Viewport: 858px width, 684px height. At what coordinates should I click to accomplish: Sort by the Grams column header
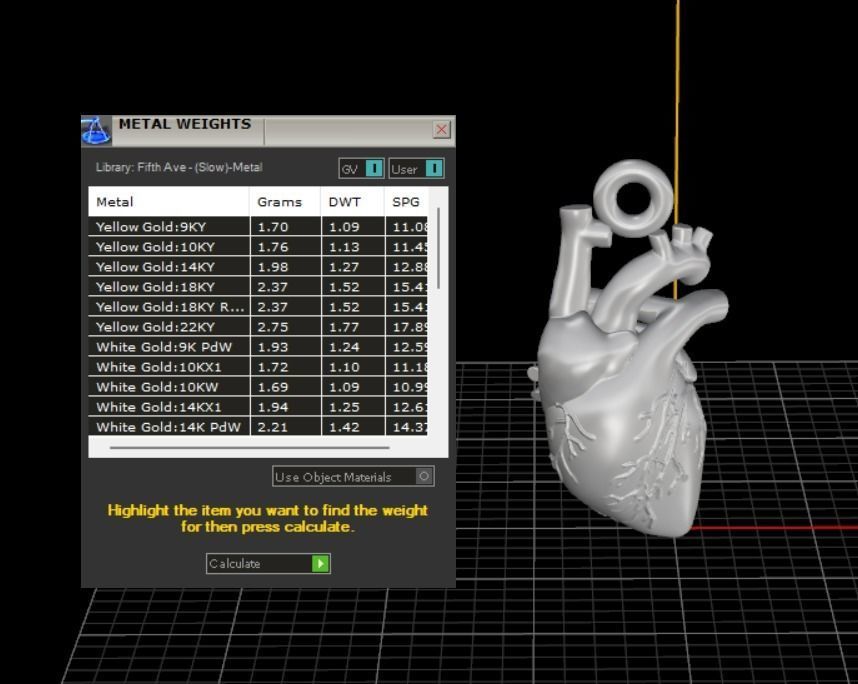coord(285,202)
